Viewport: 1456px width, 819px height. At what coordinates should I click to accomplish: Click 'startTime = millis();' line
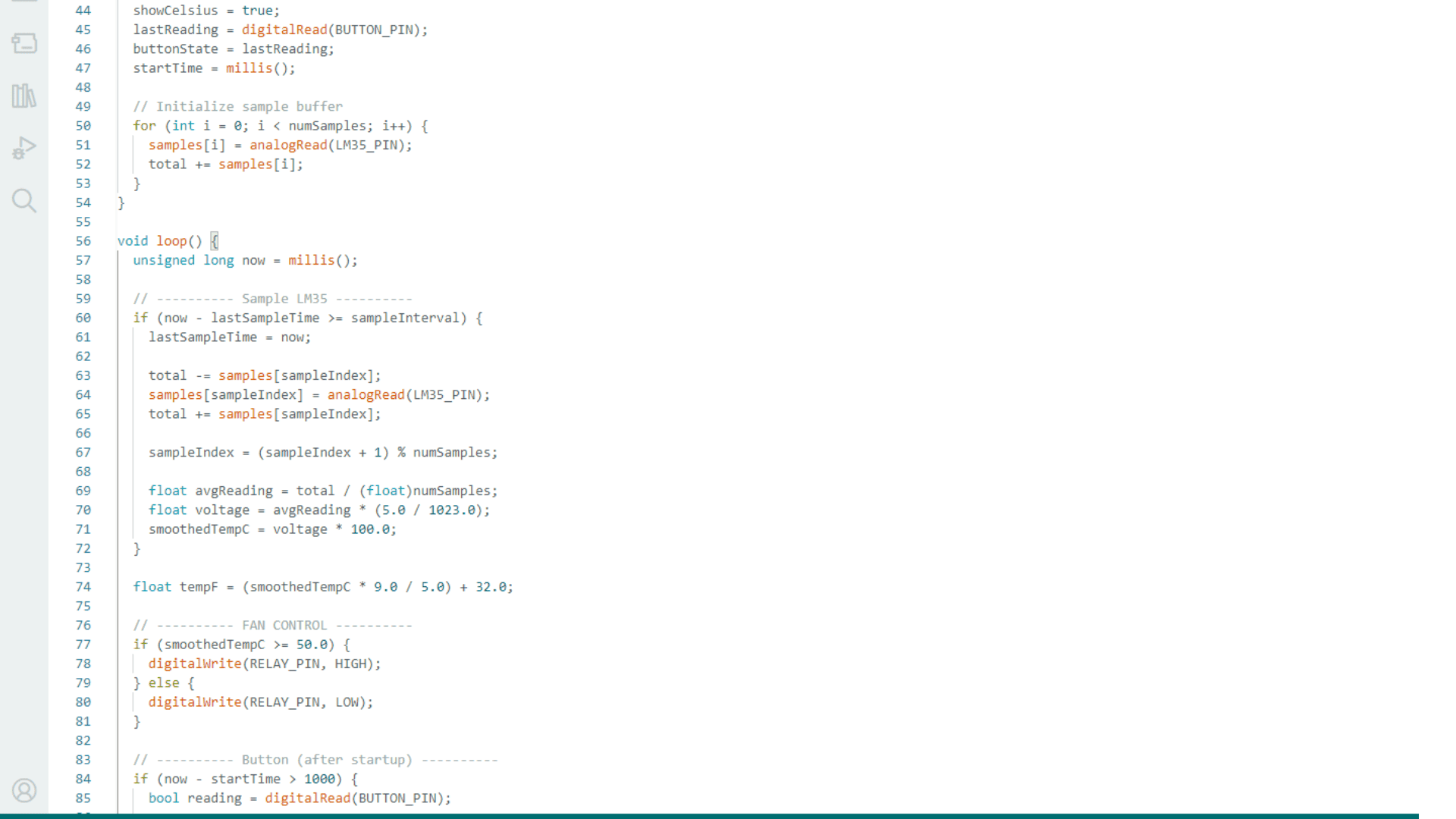(x=215, y=68)
